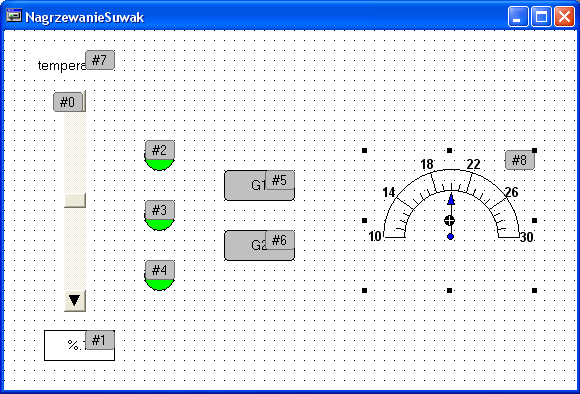Click the bottom-middle selection handle of the gauge

[449, 290]
